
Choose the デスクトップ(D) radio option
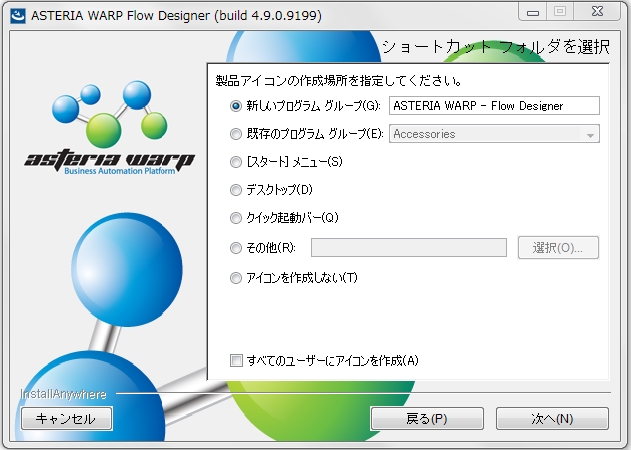pyautogui.click(x=236, y=190)
